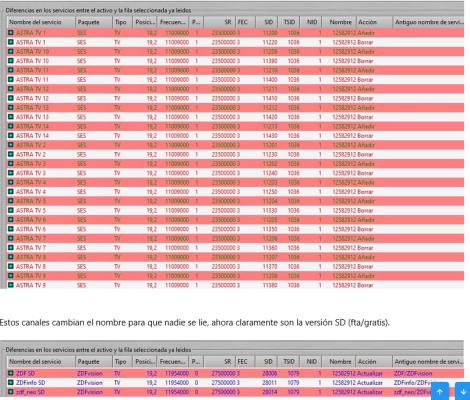Click the plus icon of first ASTRA TV 1 row
Image resolution: width=470 pixels, height=400 pixels.
(x=11, y=33)
